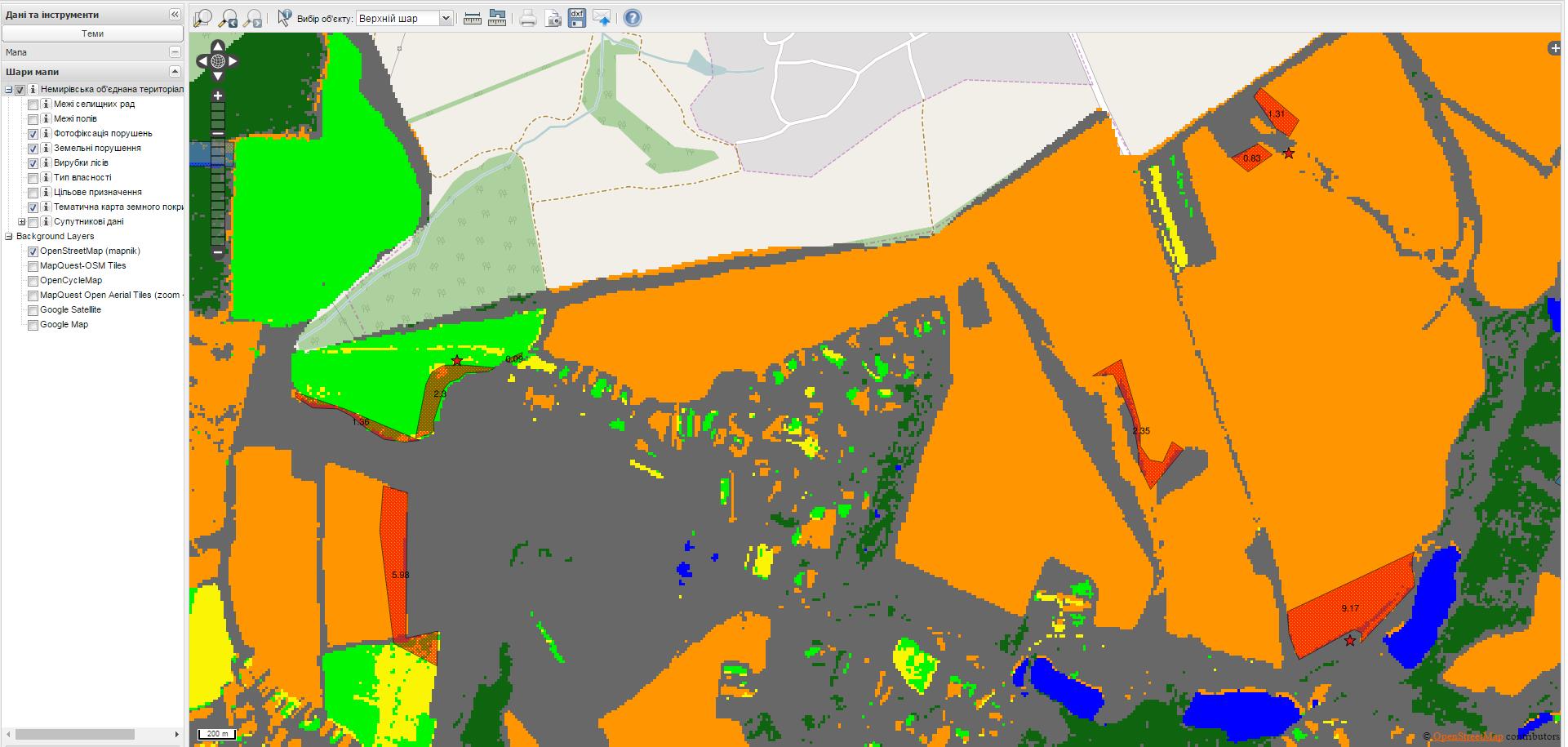Uncheck the Вирубки лісів layer

pyautogui.click(x=33, y=163)
